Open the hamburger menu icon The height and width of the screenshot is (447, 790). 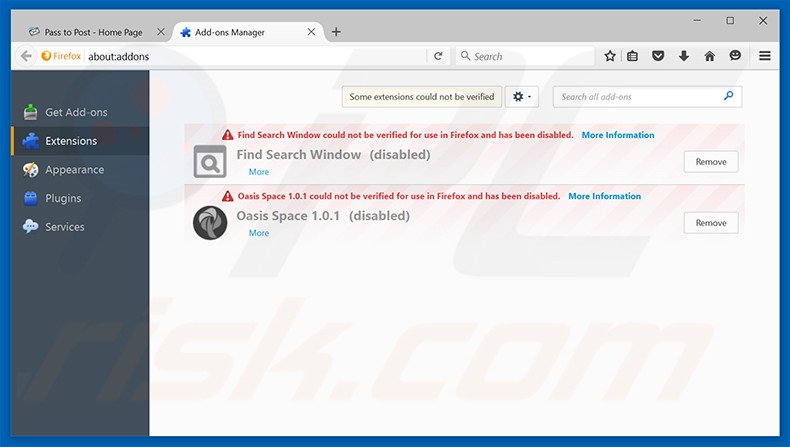[765, 56]
